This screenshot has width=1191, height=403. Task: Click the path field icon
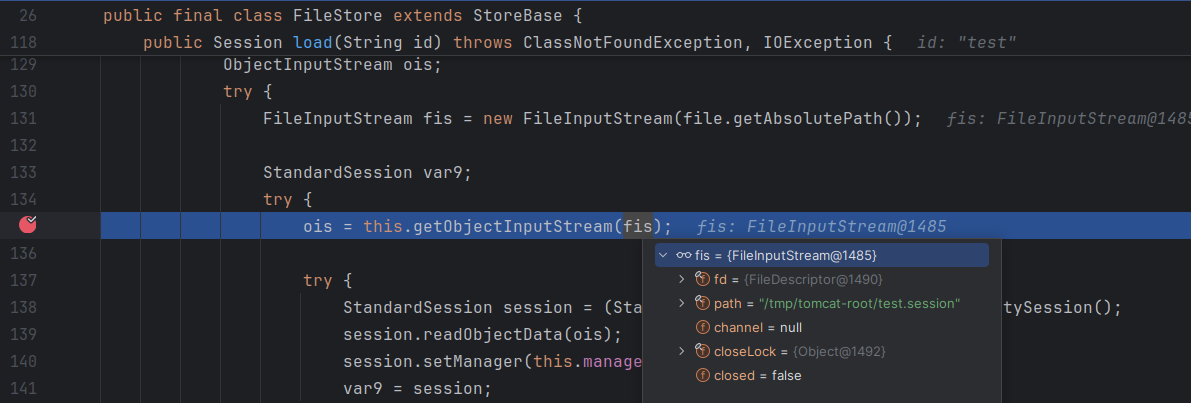[704, 303]
